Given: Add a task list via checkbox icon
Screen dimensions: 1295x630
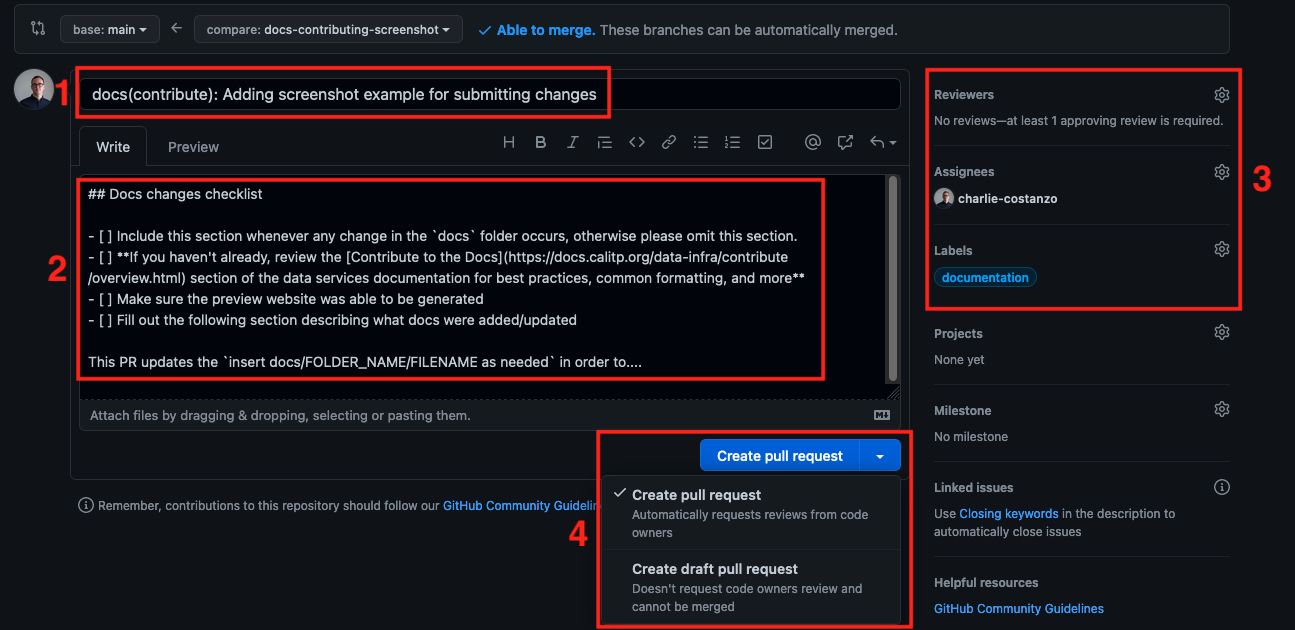Looking at the screenshot, I should (765, 143).
